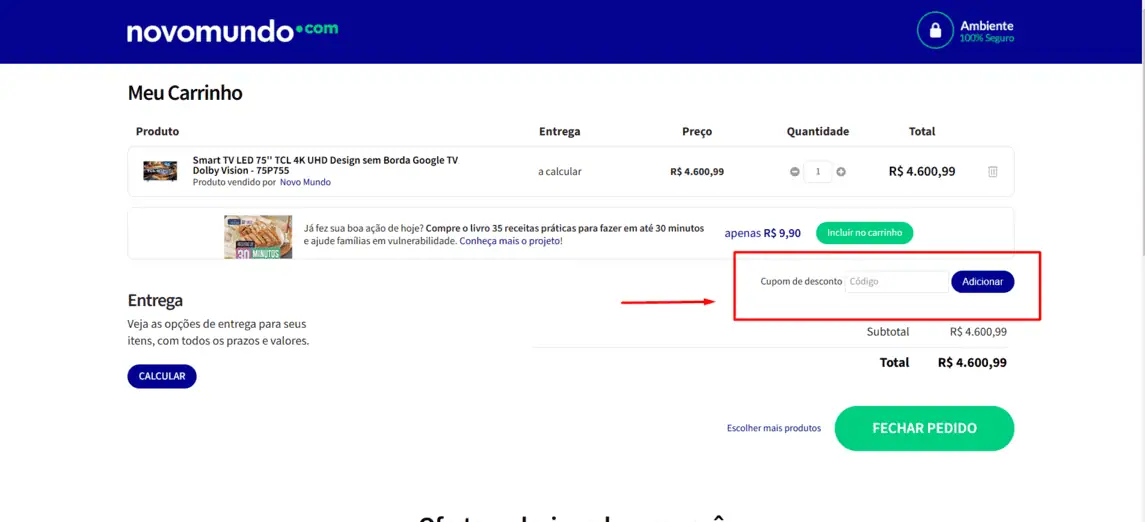Screen dimensions: 1145x522
Task: Click FECHAR PEDIDO button
Action: point(924,429)
